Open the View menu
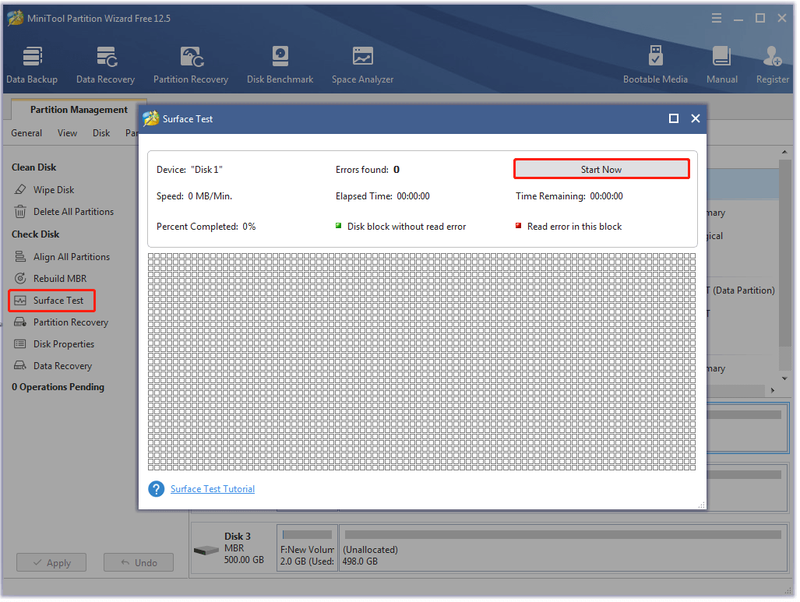Image resolution: width=800 pixels, height=602 pixels. (67, 133)
